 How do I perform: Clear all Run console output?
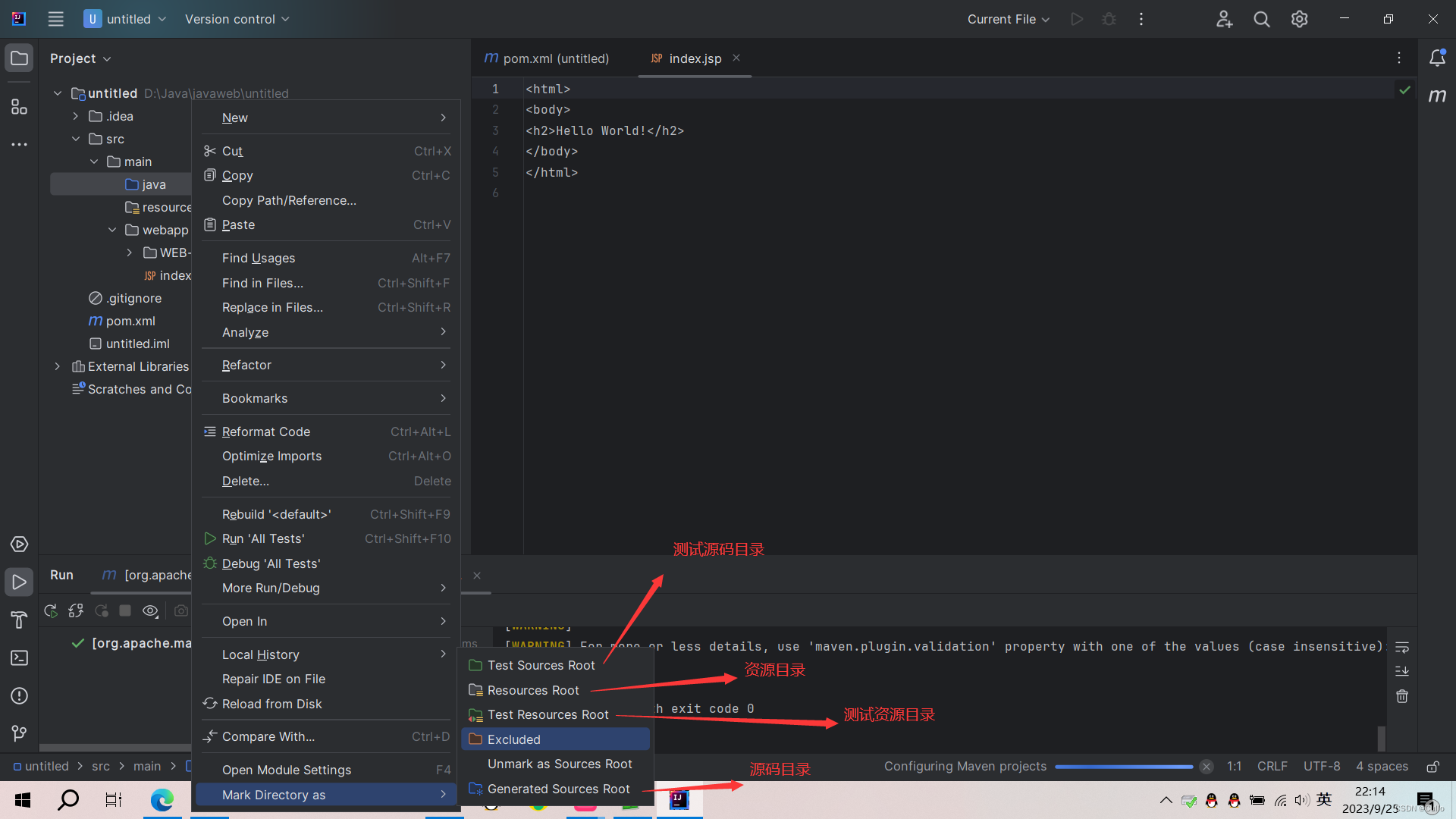[1402, 696]
